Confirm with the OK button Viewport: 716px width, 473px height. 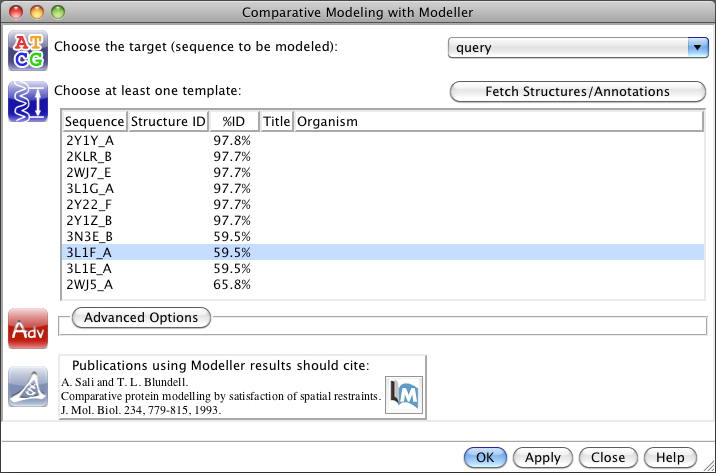tap(485, 457)
